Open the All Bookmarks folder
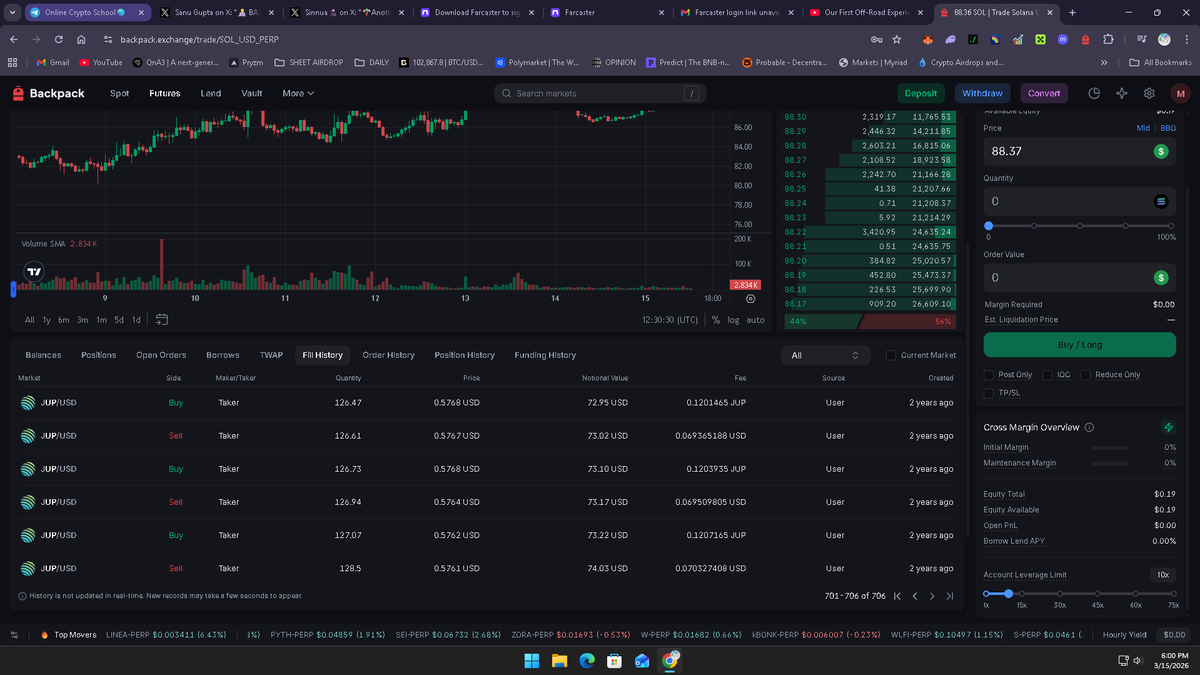Viewport: 1200px width, 675px height. click(1160, 62)
